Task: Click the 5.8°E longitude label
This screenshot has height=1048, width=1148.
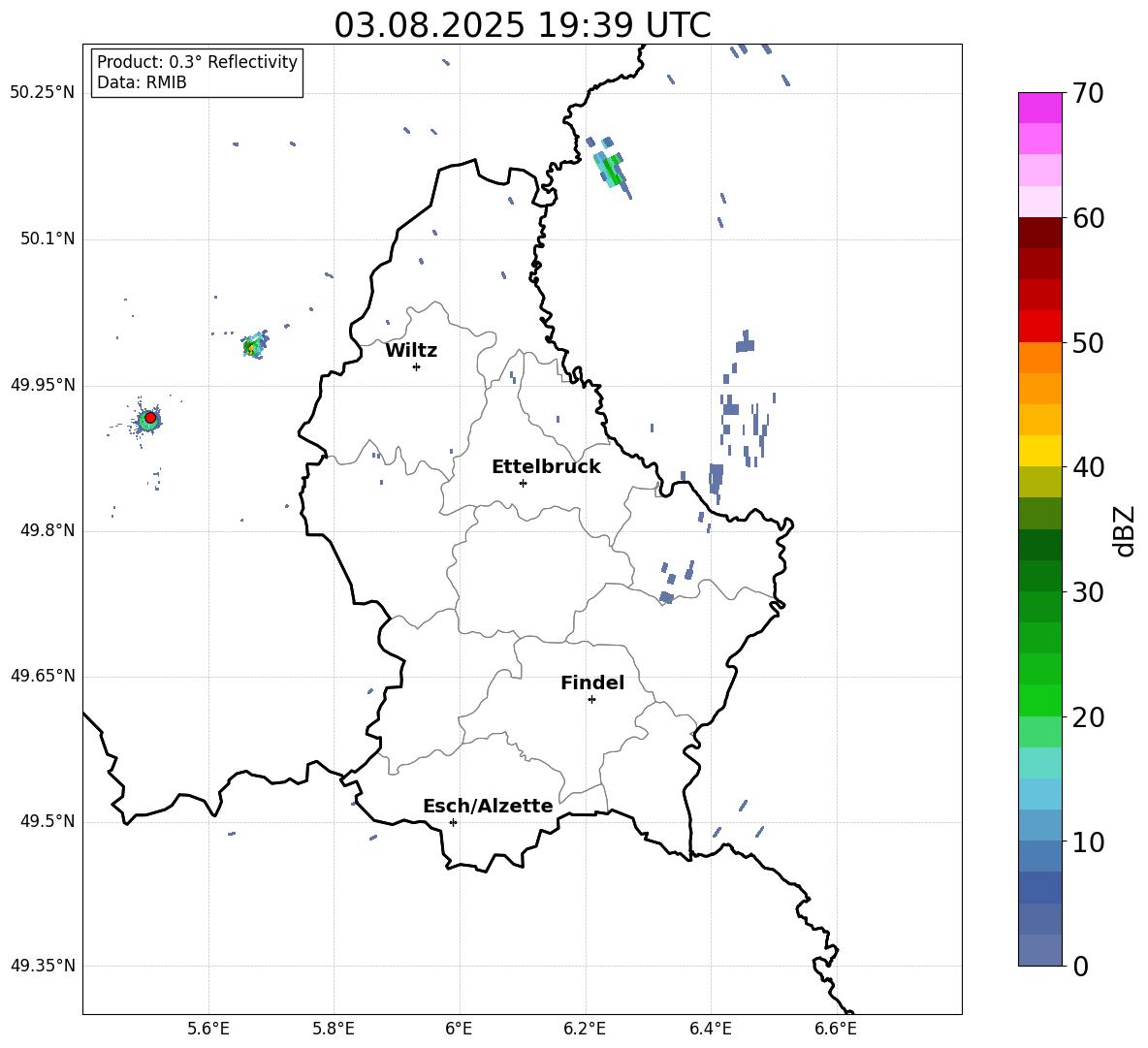Action: click(334, 1029)
